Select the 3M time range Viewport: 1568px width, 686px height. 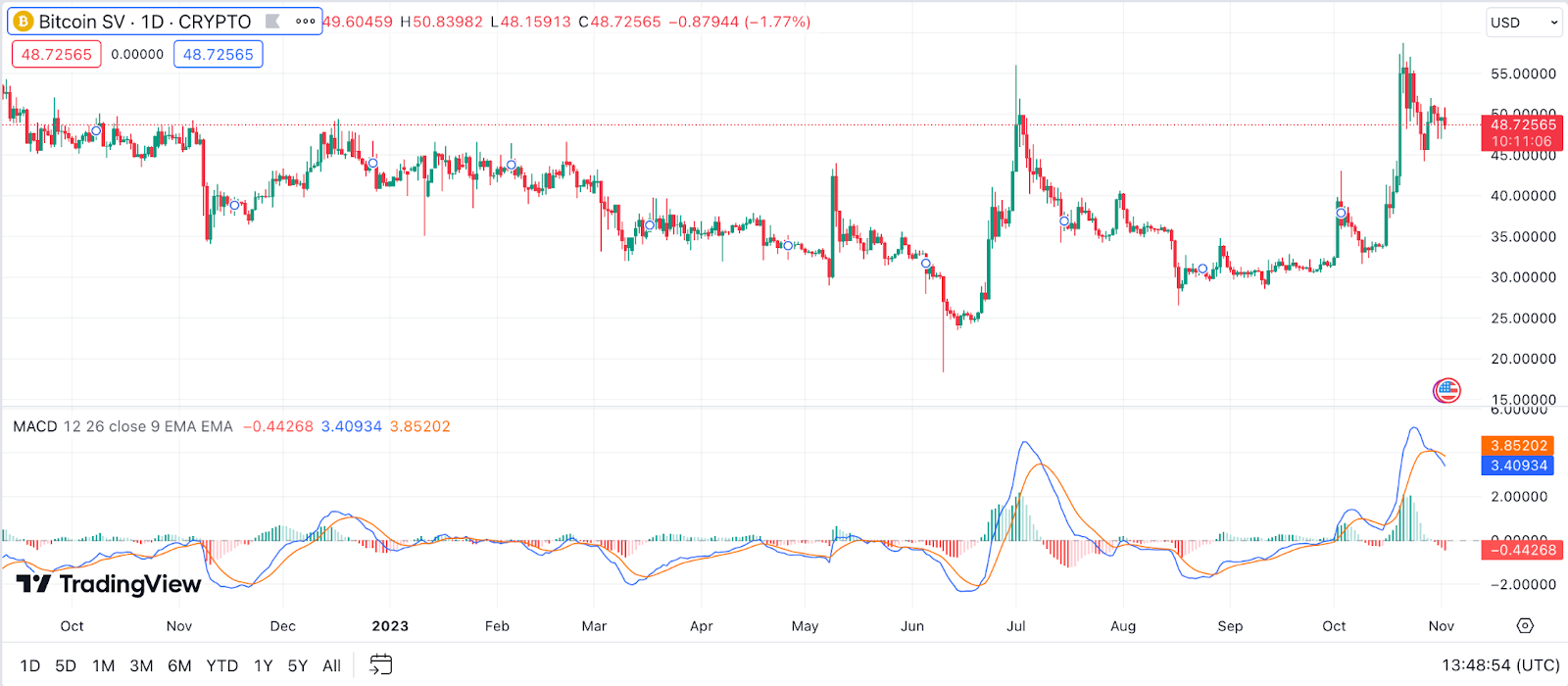(141, 665)
